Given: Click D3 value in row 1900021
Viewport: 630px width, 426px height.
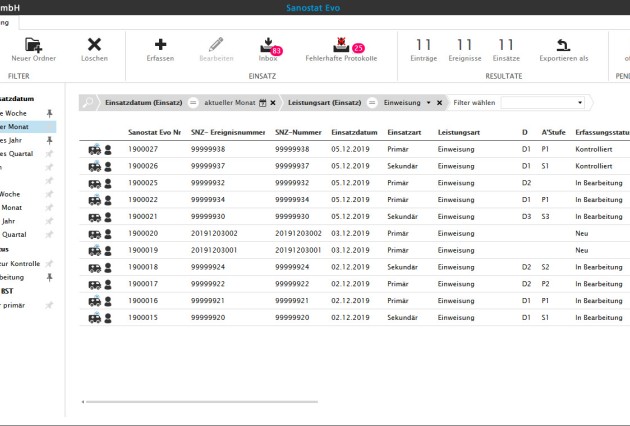Looking at the screenshot, I should (x=526, y=217).
